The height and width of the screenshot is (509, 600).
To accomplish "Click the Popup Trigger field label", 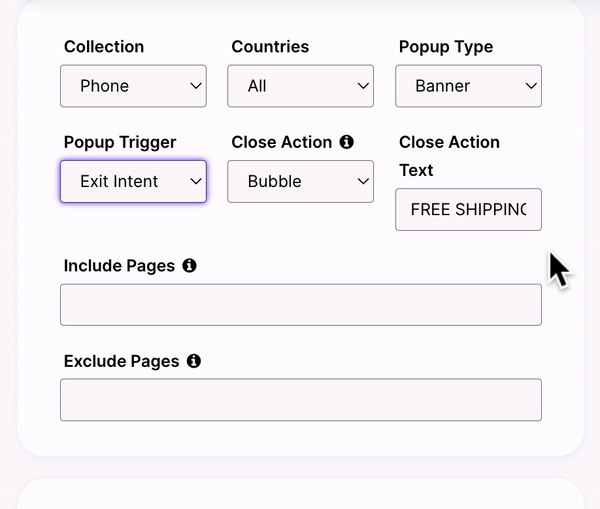I will (x=120, y=143).
